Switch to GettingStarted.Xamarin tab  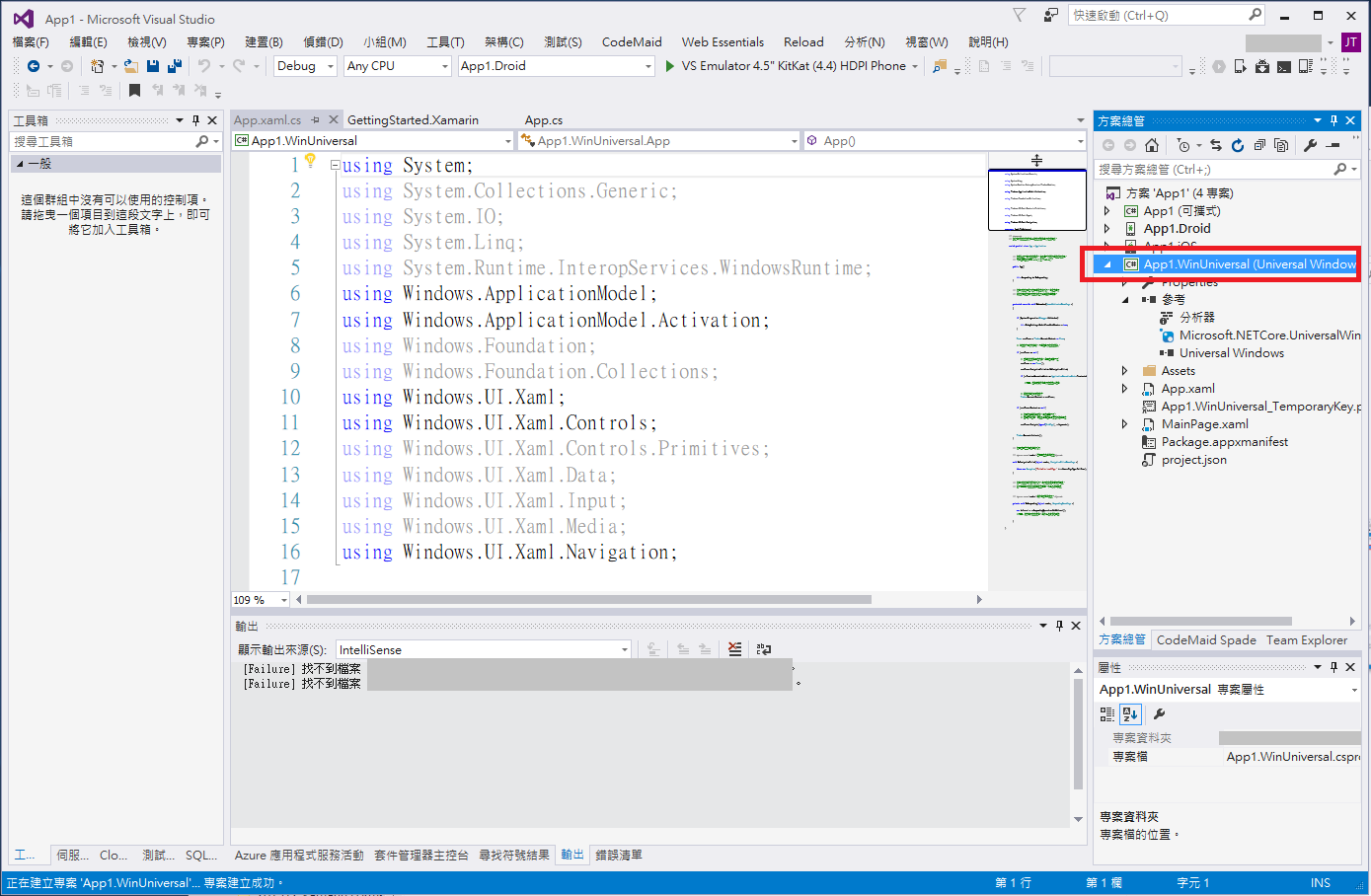pyautogui.click(x=413, y=120)
